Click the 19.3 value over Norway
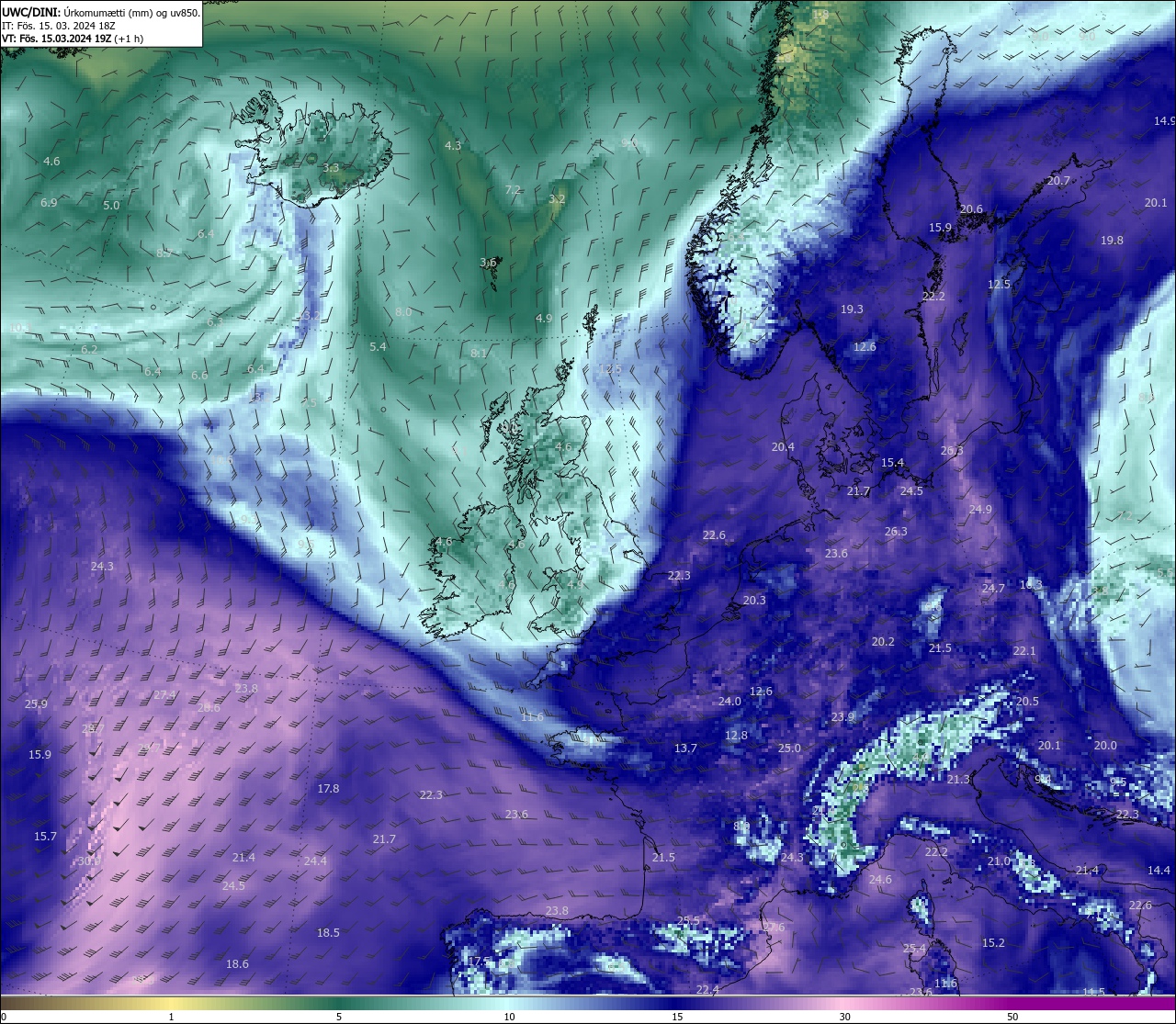Screen dimensions: 1176x1024 [x=852, y=309]
